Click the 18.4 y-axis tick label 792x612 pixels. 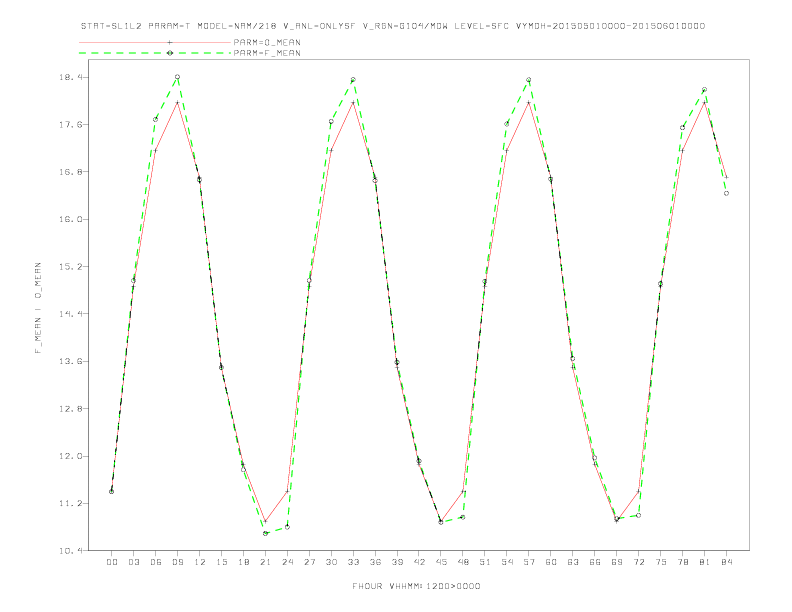[x=71, y=77]
